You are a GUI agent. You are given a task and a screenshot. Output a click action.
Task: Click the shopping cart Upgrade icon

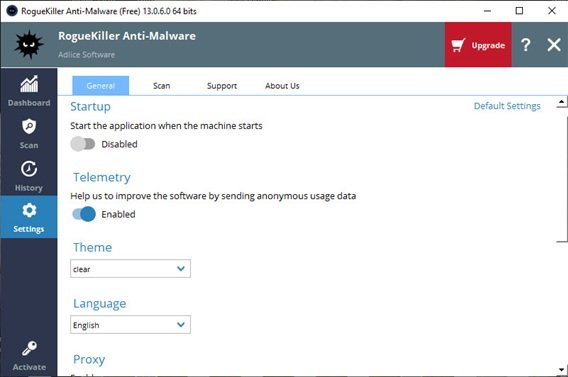[458, 46]
